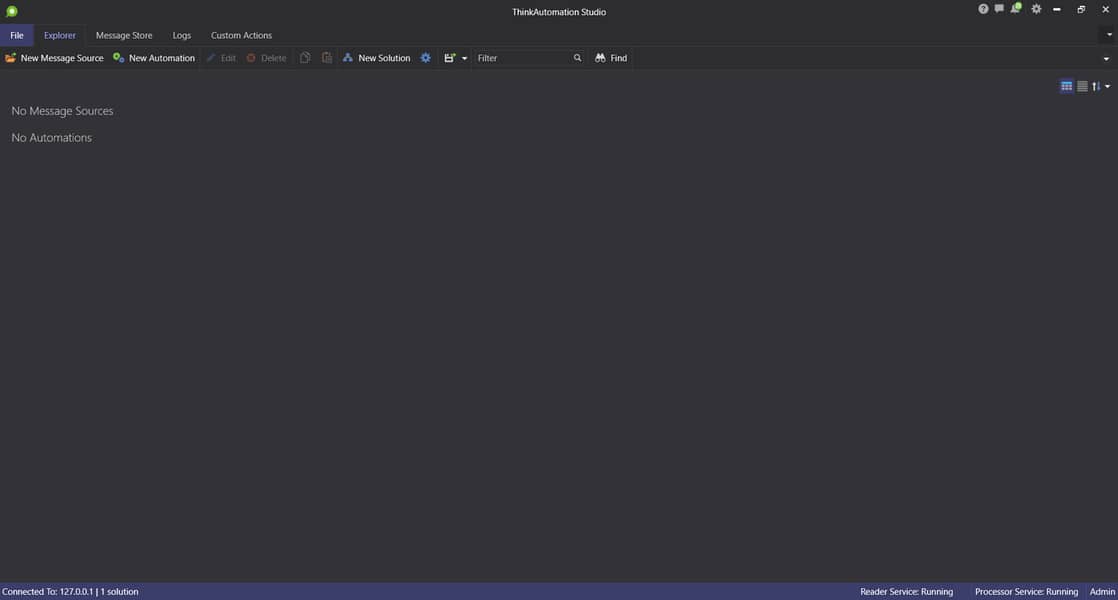This screenshot has width=1118, height=600.
Task: Switch to the Message Store tab
Action: click(x=124, y=35)
